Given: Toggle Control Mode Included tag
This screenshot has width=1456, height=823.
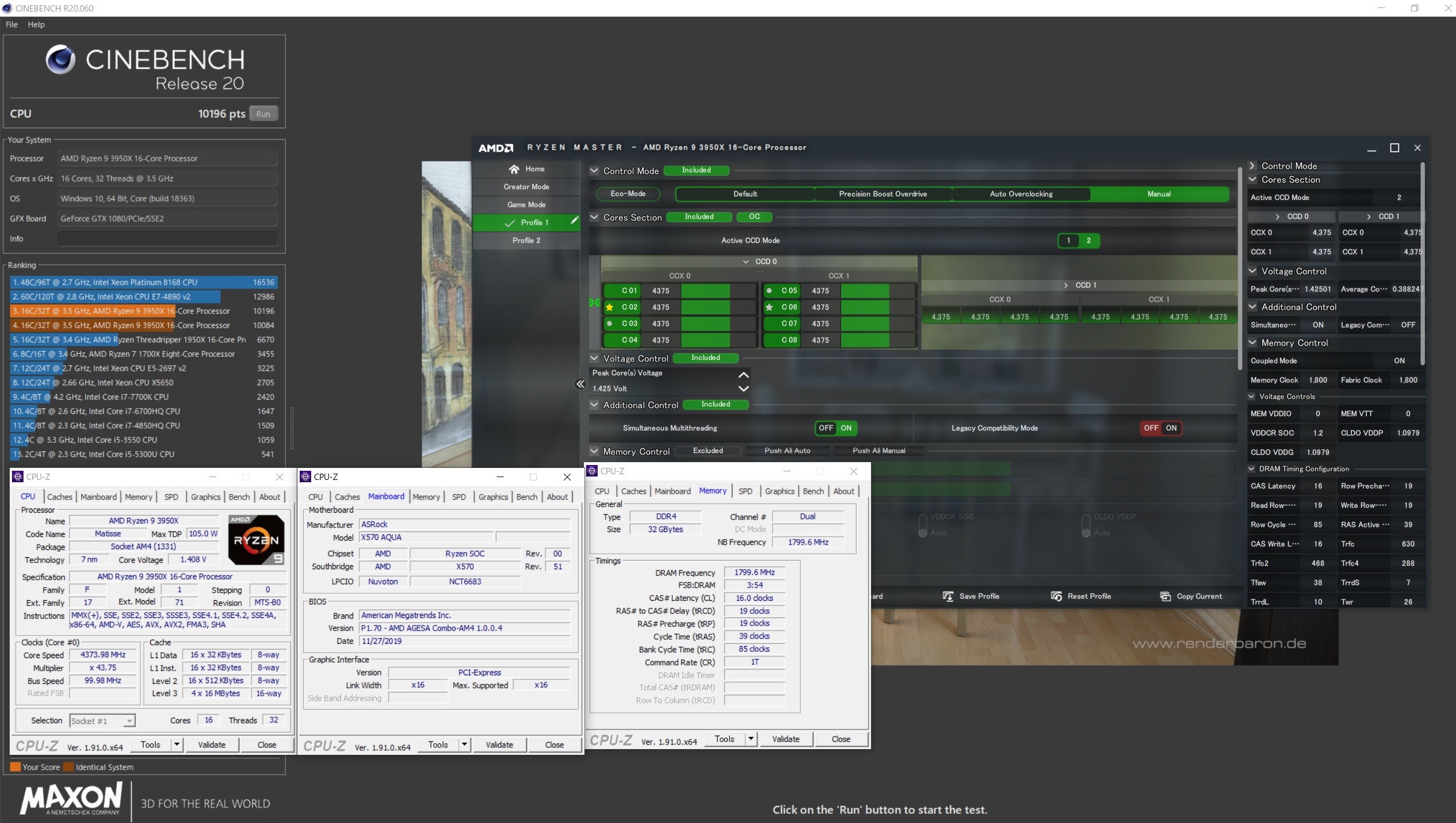Looking at the screenshot, I should tap(696, 170).
